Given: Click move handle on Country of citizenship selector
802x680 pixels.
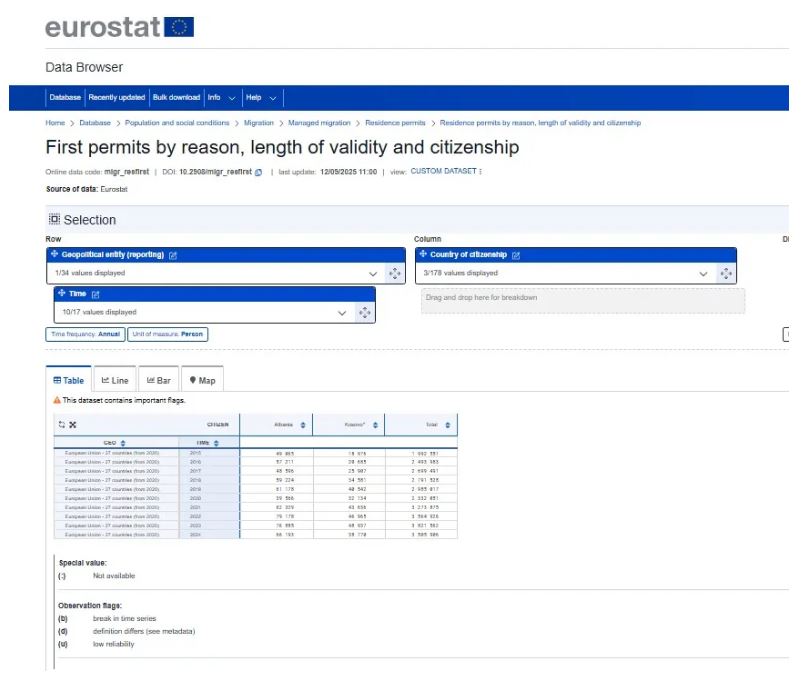Looking at the screenshot, I should [726, 273].
